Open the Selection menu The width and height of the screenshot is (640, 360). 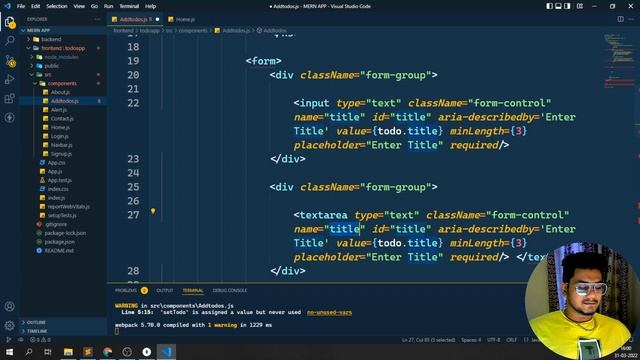point(57,6)
